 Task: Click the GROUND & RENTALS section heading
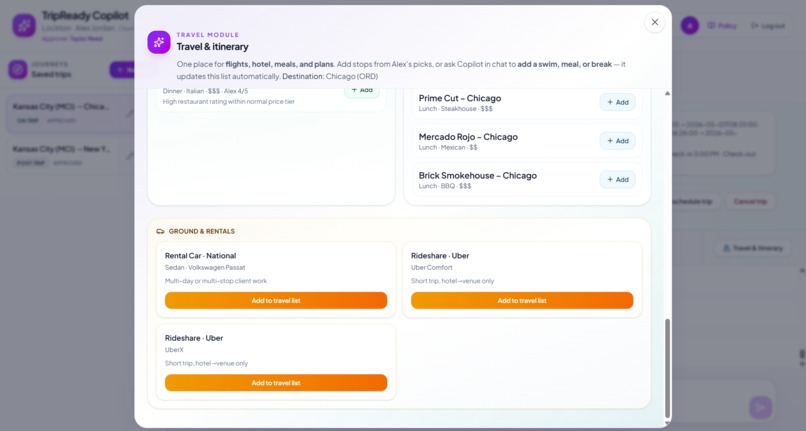[202, 231]
